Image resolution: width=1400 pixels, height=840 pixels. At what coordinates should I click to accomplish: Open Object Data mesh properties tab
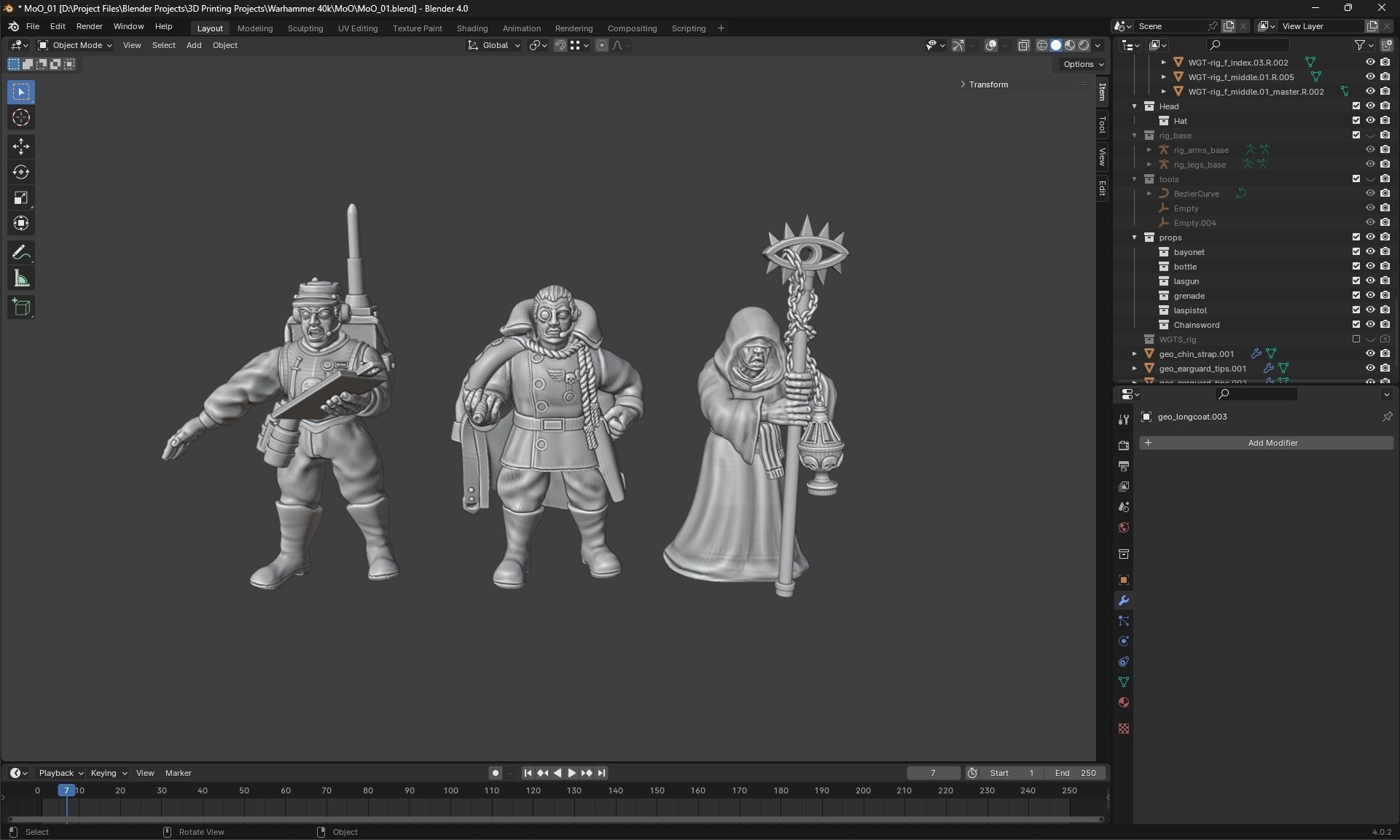tap(1124, 682)
